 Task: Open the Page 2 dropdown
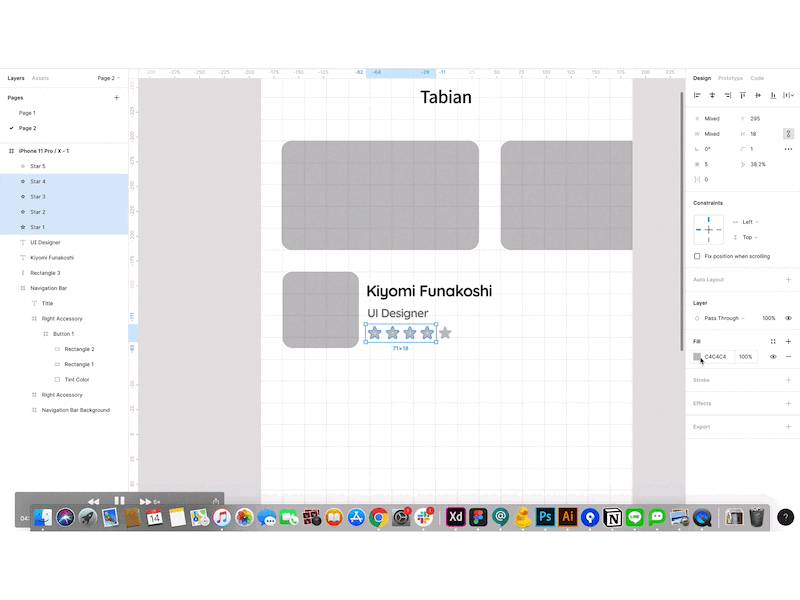(x=109, y=78)
